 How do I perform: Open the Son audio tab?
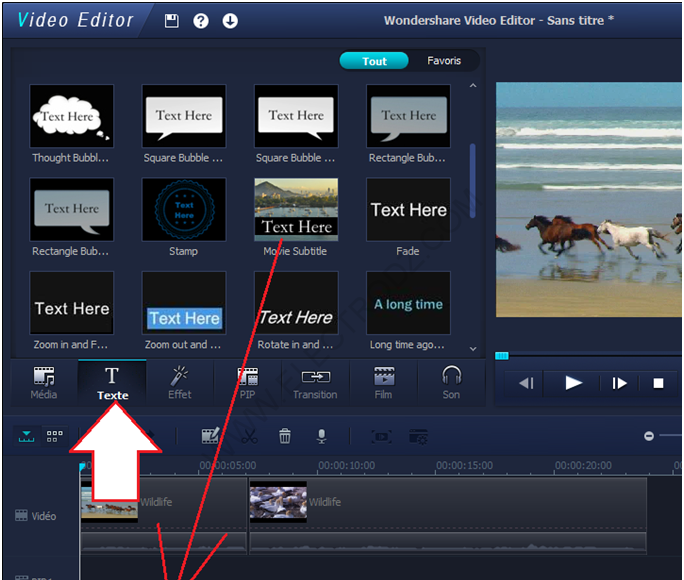(451, 383)
